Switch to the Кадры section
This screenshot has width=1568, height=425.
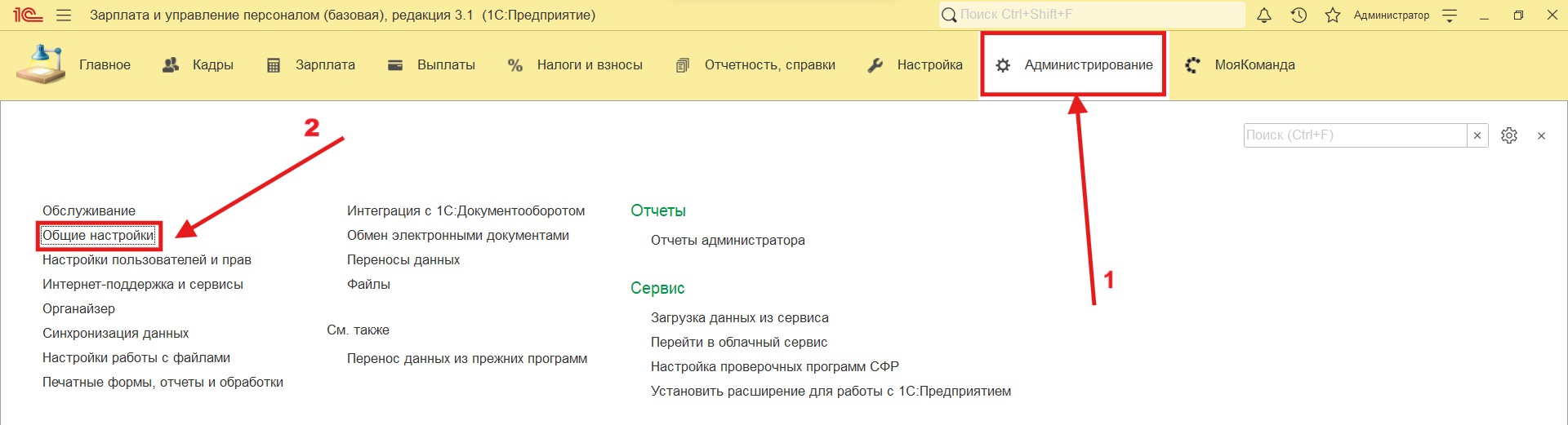[x=212, y=65]
